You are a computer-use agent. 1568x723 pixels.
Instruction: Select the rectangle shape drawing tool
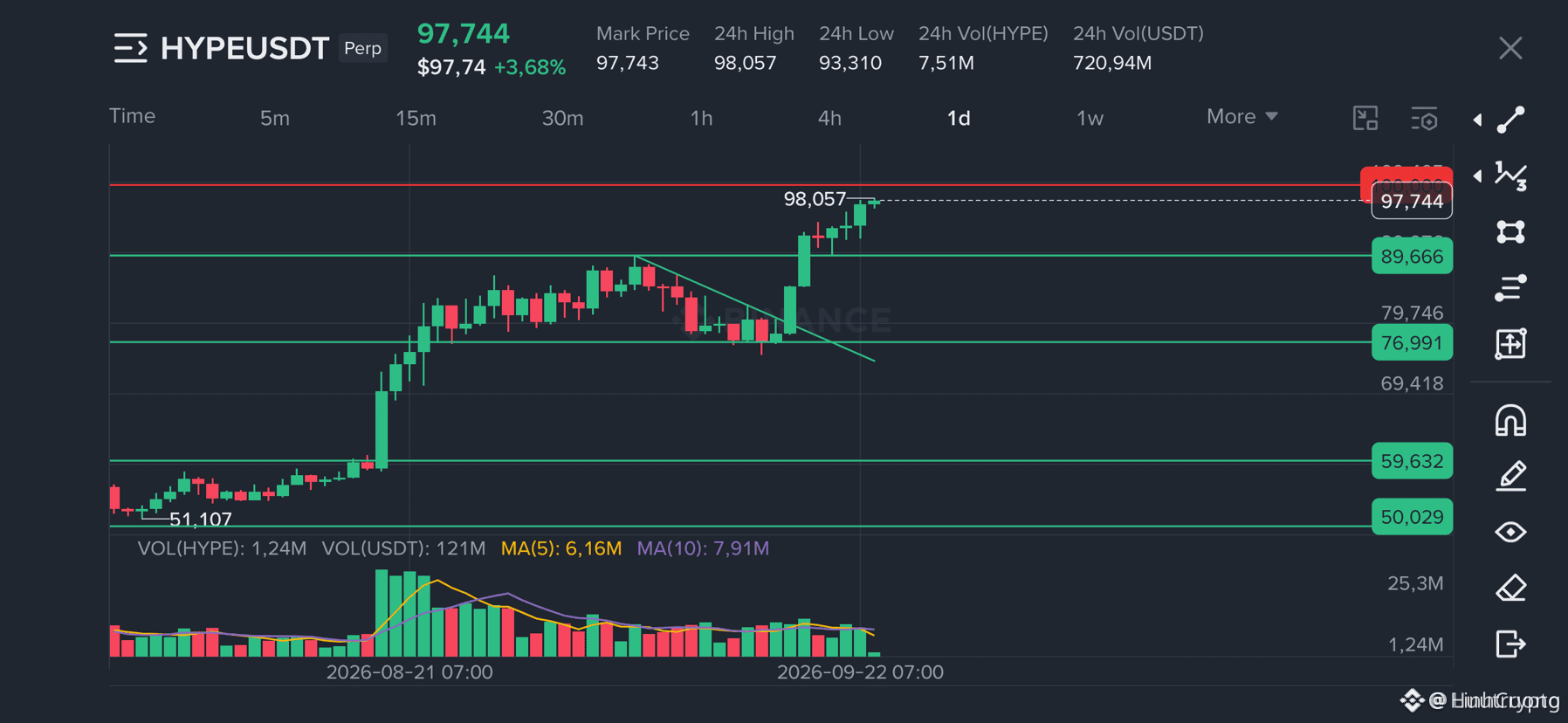[x=1510, y=231]
